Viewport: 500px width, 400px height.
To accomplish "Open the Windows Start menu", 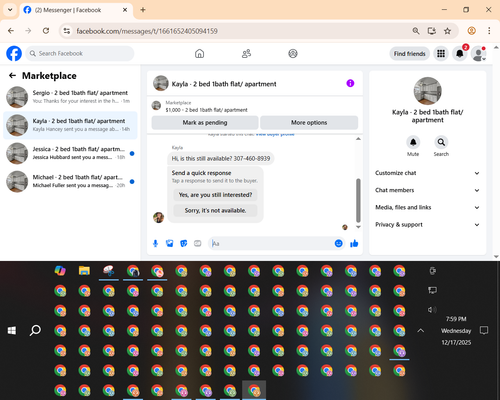I will tap(12, 330).
